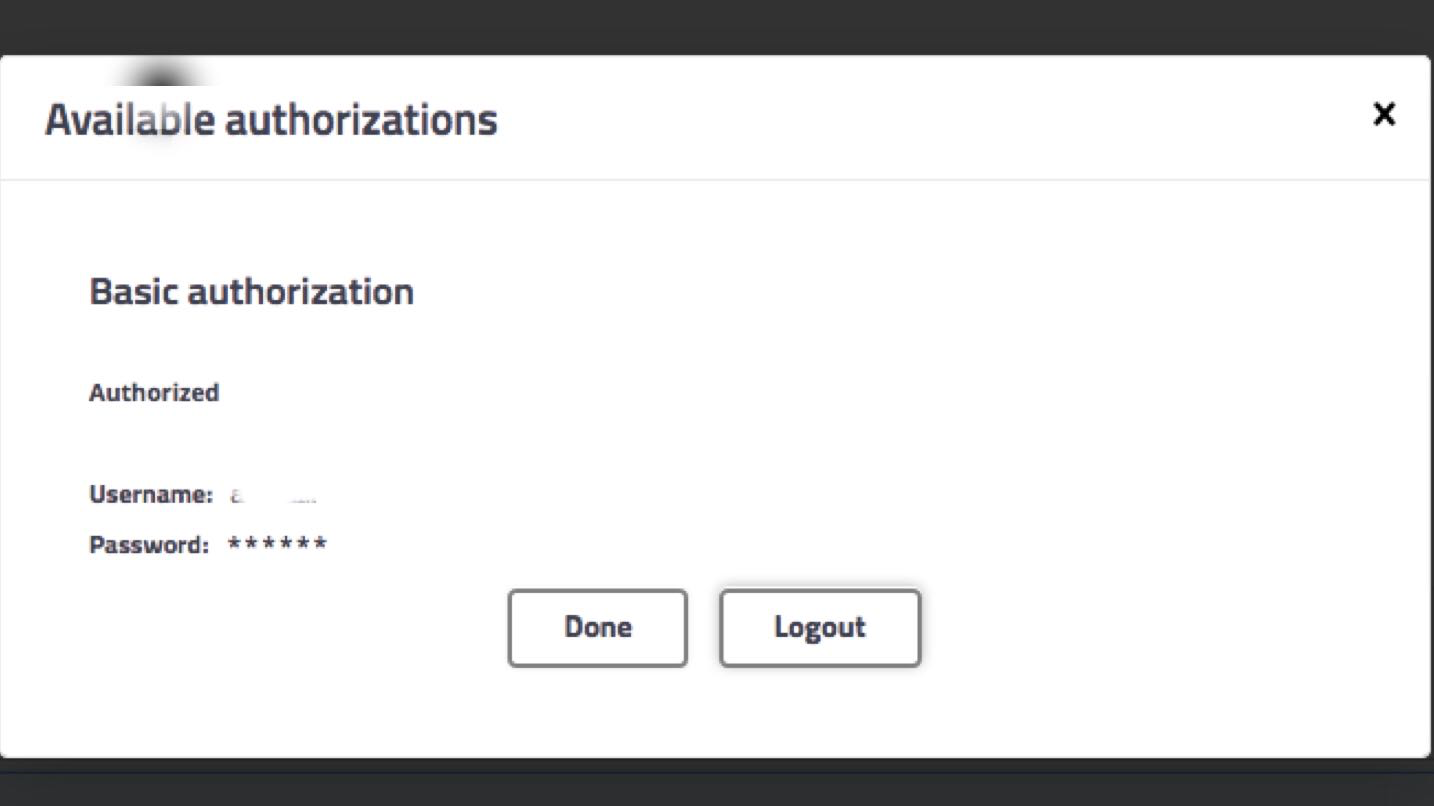Click the darkened overlay below the dialog
Screen dimensions: 1434x806
[717, 785]
